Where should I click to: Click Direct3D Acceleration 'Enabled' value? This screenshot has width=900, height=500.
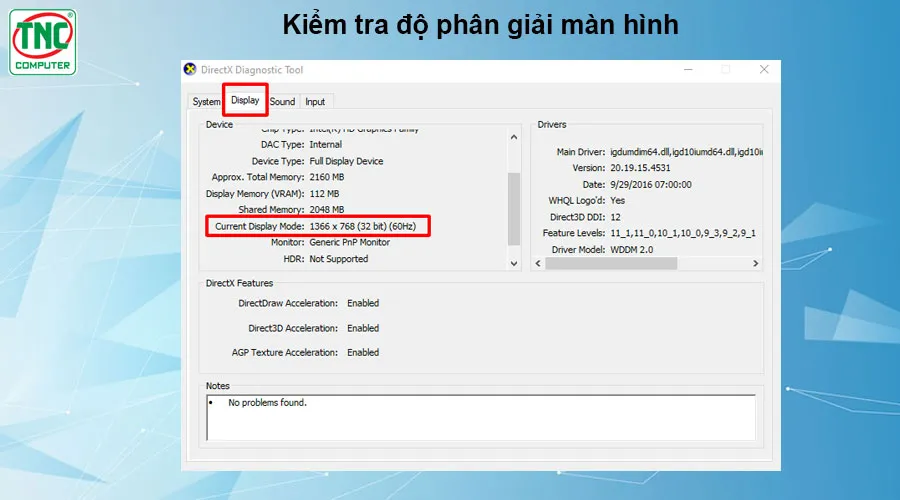point(363,328)
